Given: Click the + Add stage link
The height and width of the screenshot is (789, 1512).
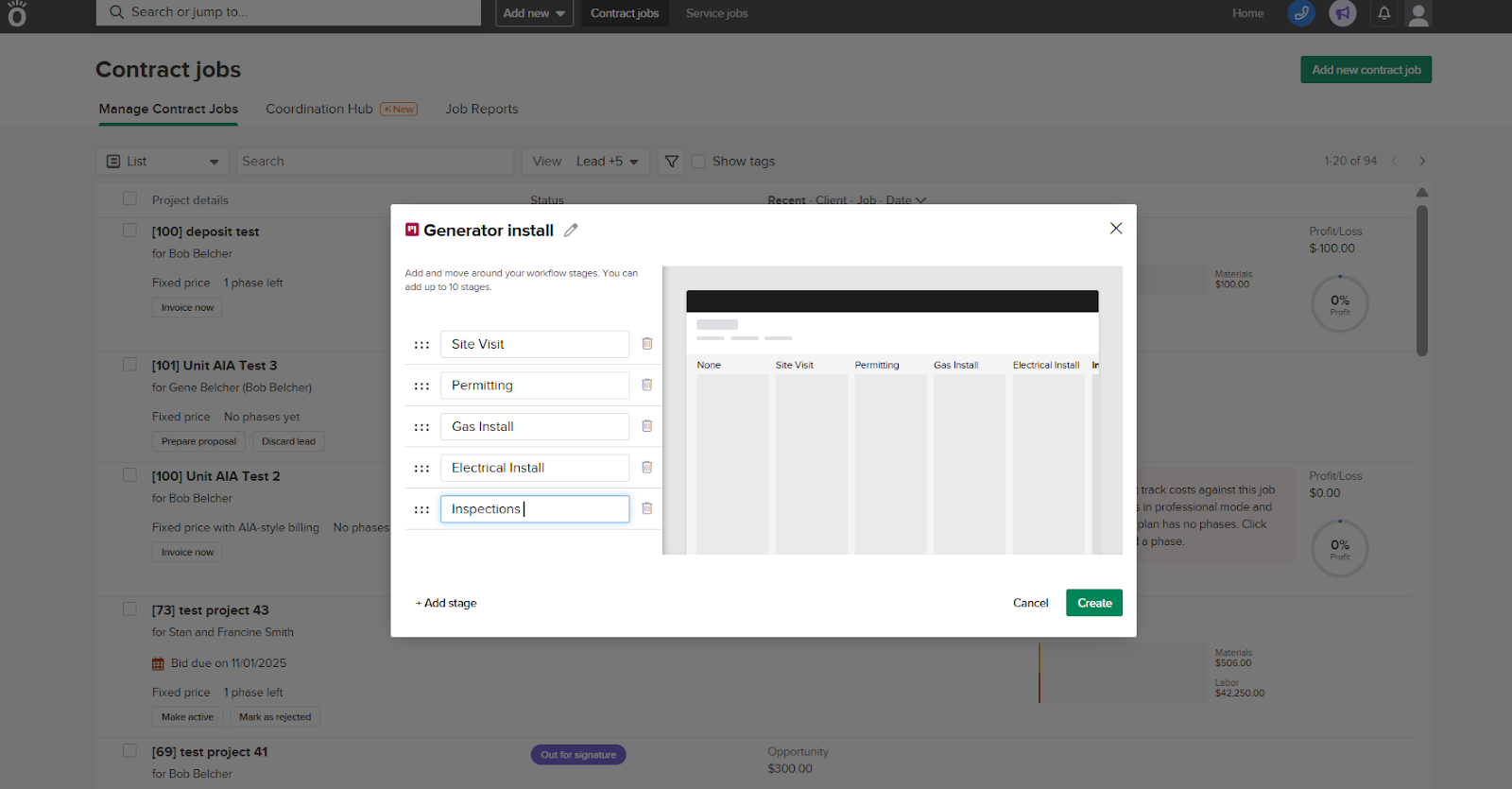Looking at the screenshot, I should [x=447, y=603].
